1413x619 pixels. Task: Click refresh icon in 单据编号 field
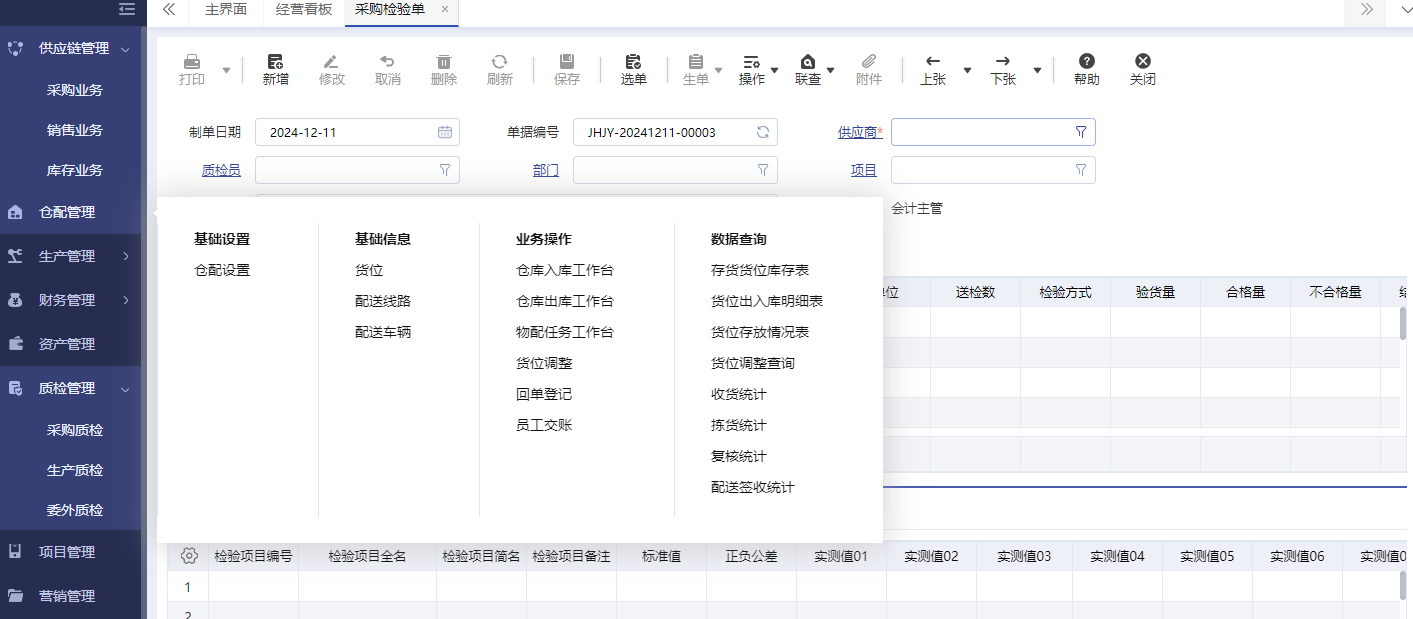(762, 132)
